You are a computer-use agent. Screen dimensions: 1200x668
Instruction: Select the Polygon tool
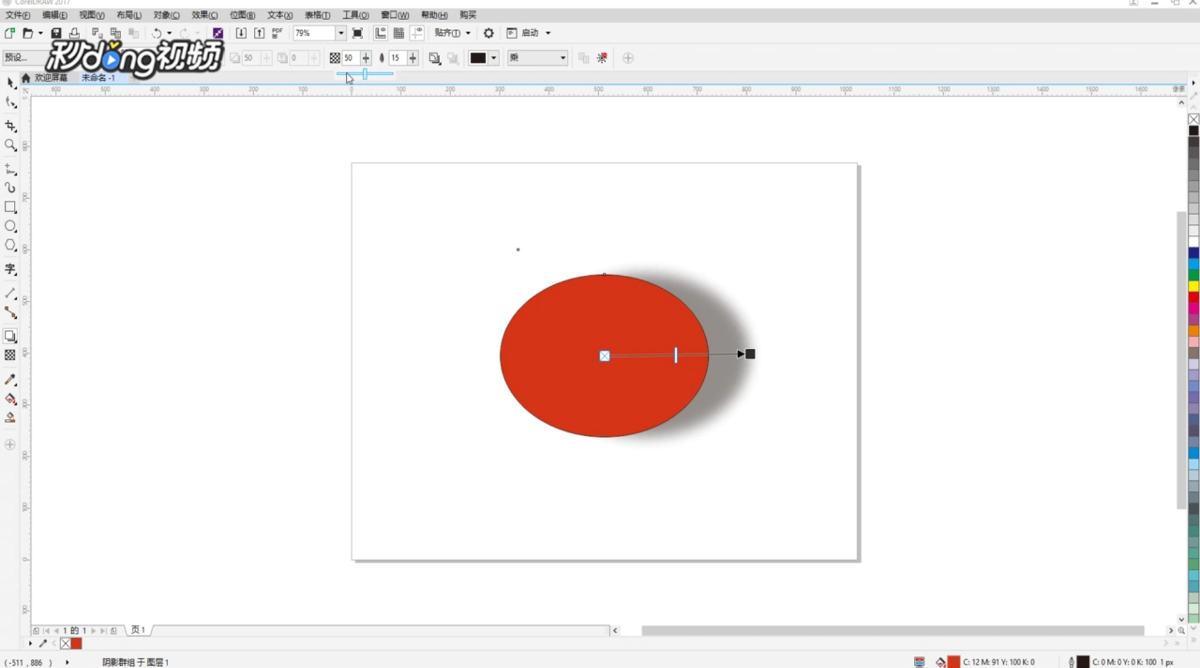click(11, 245)
